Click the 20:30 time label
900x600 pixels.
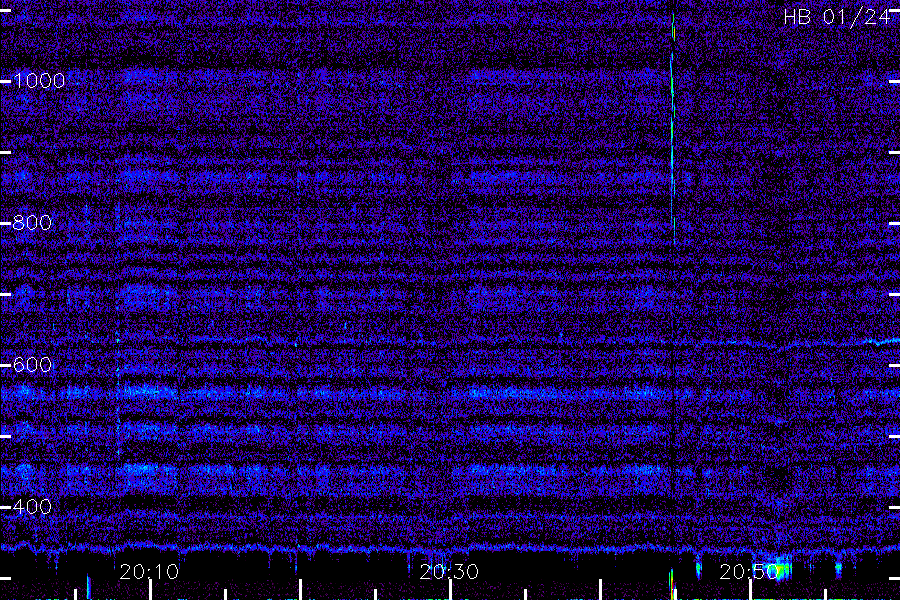(449, 572)
